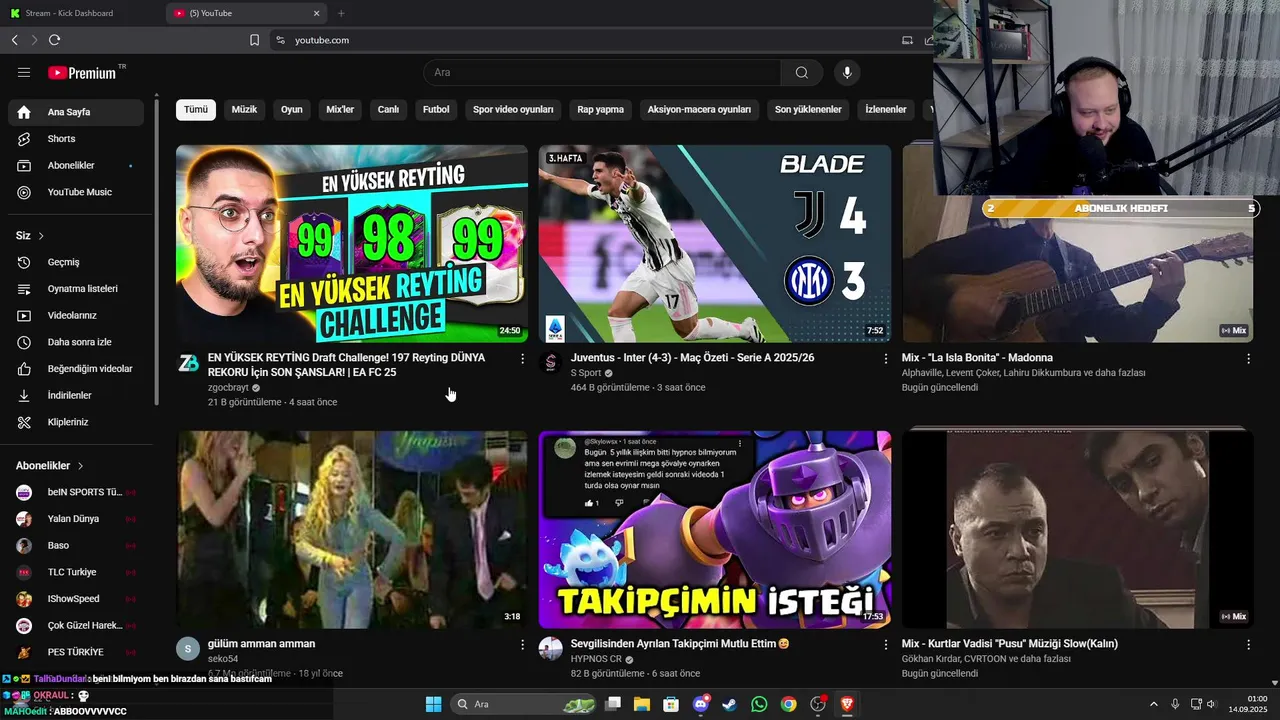Open beIN SPORTS subscription channel
Viewport: 1280px width, 720px height.
(76, 492)
